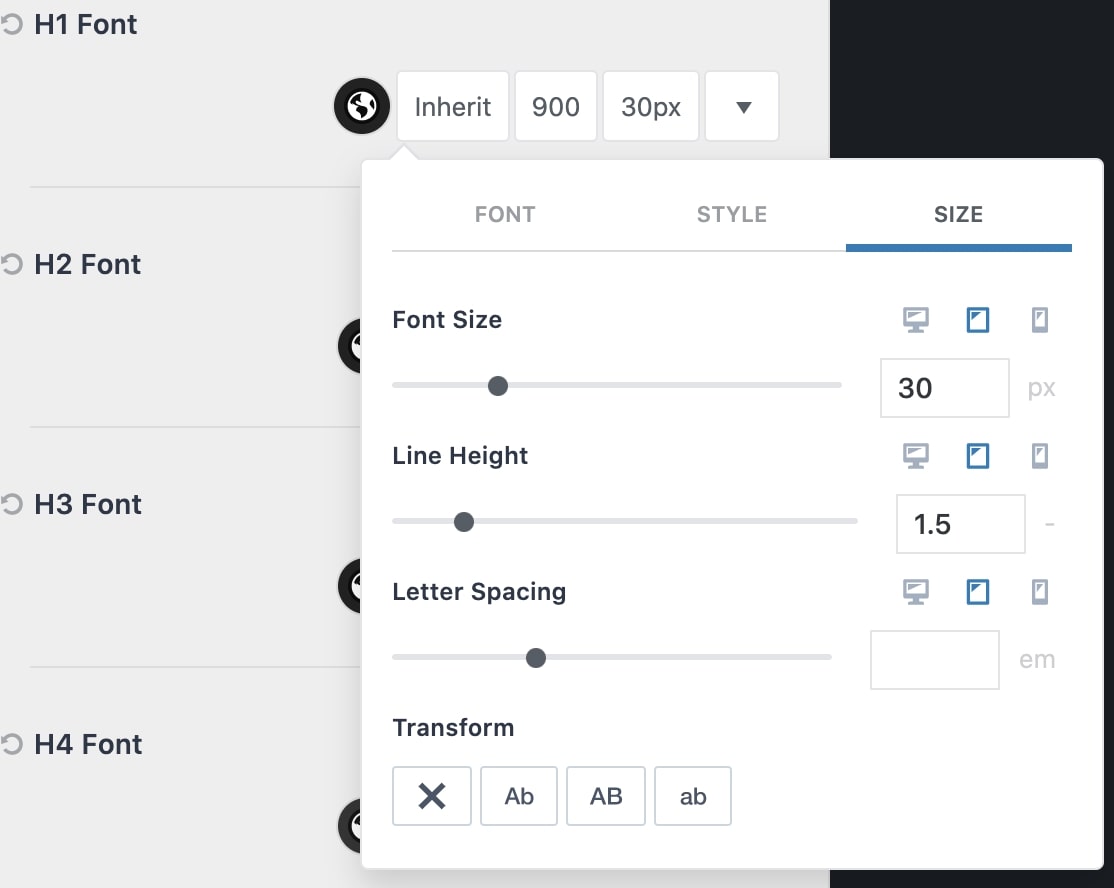
Task: Click the Letter Spacing em input field
Action: pos(935,660)
